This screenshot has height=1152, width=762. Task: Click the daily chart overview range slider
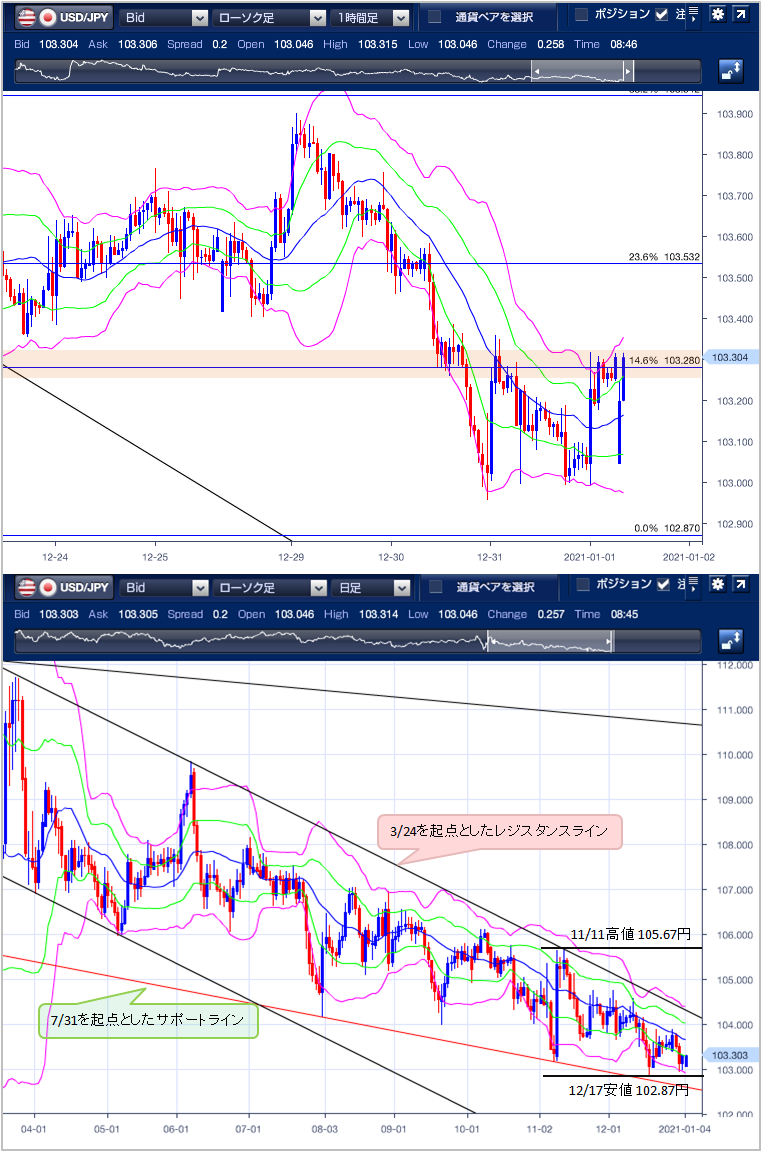(x=548, y=642)
